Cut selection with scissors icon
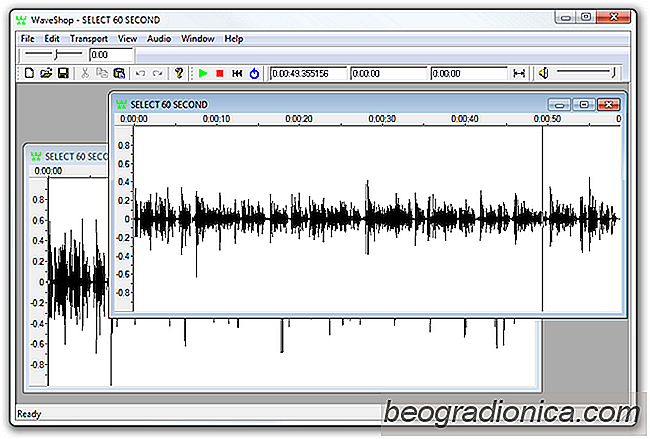The width and height of the screenshot is (650, 439). click(x=85, y=73)
